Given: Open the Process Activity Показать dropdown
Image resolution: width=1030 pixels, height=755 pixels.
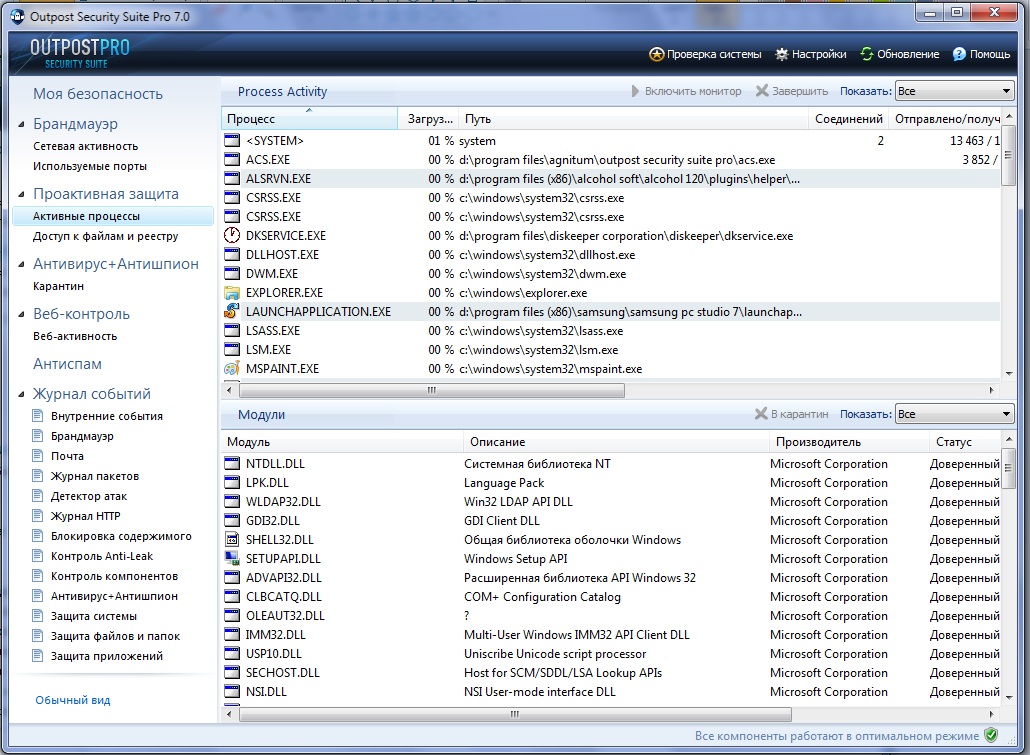Looking at the screenshot, I should click(x=954, y=91).
